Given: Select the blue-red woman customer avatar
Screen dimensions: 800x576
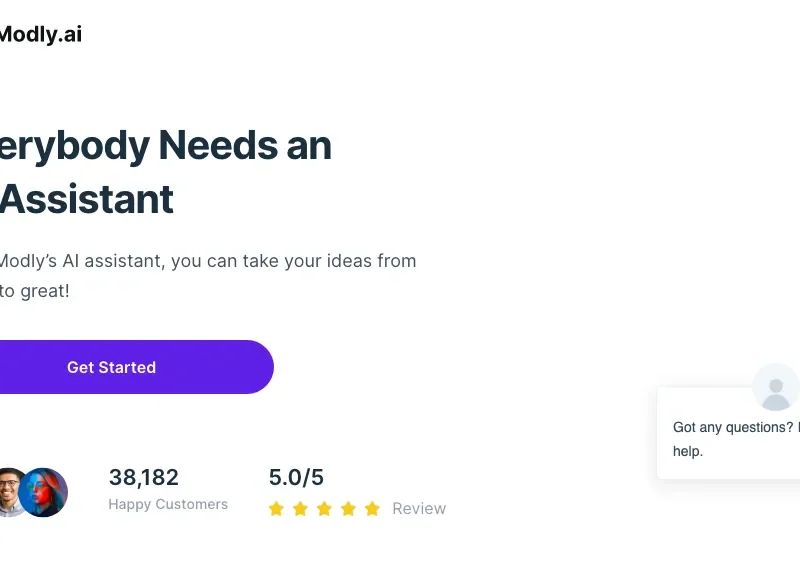Looking at the screenshot, I should pyautogui.click(x=43, y=492).
